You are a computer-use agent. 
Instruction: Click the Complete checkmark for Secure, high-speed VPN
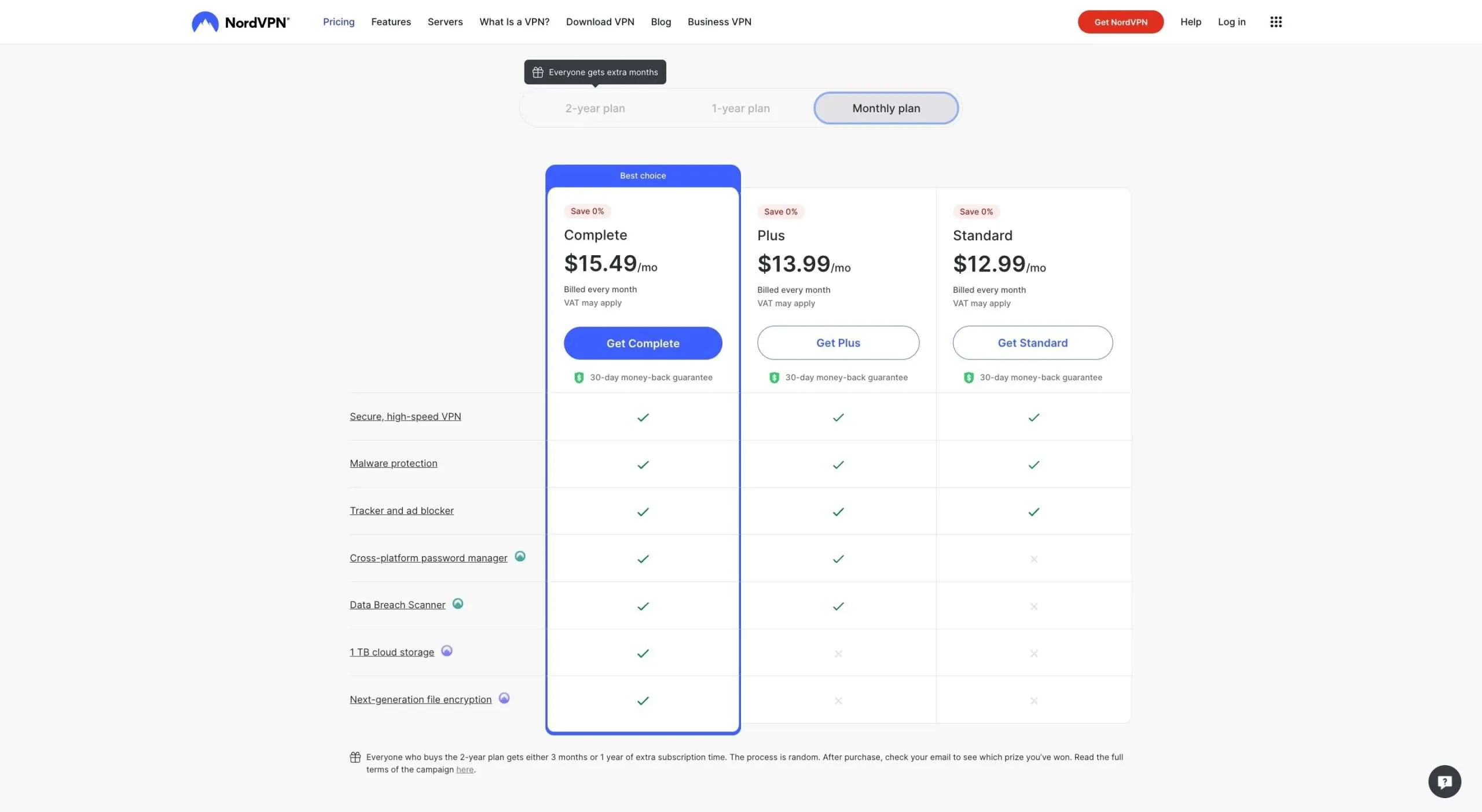click(643, 417)
